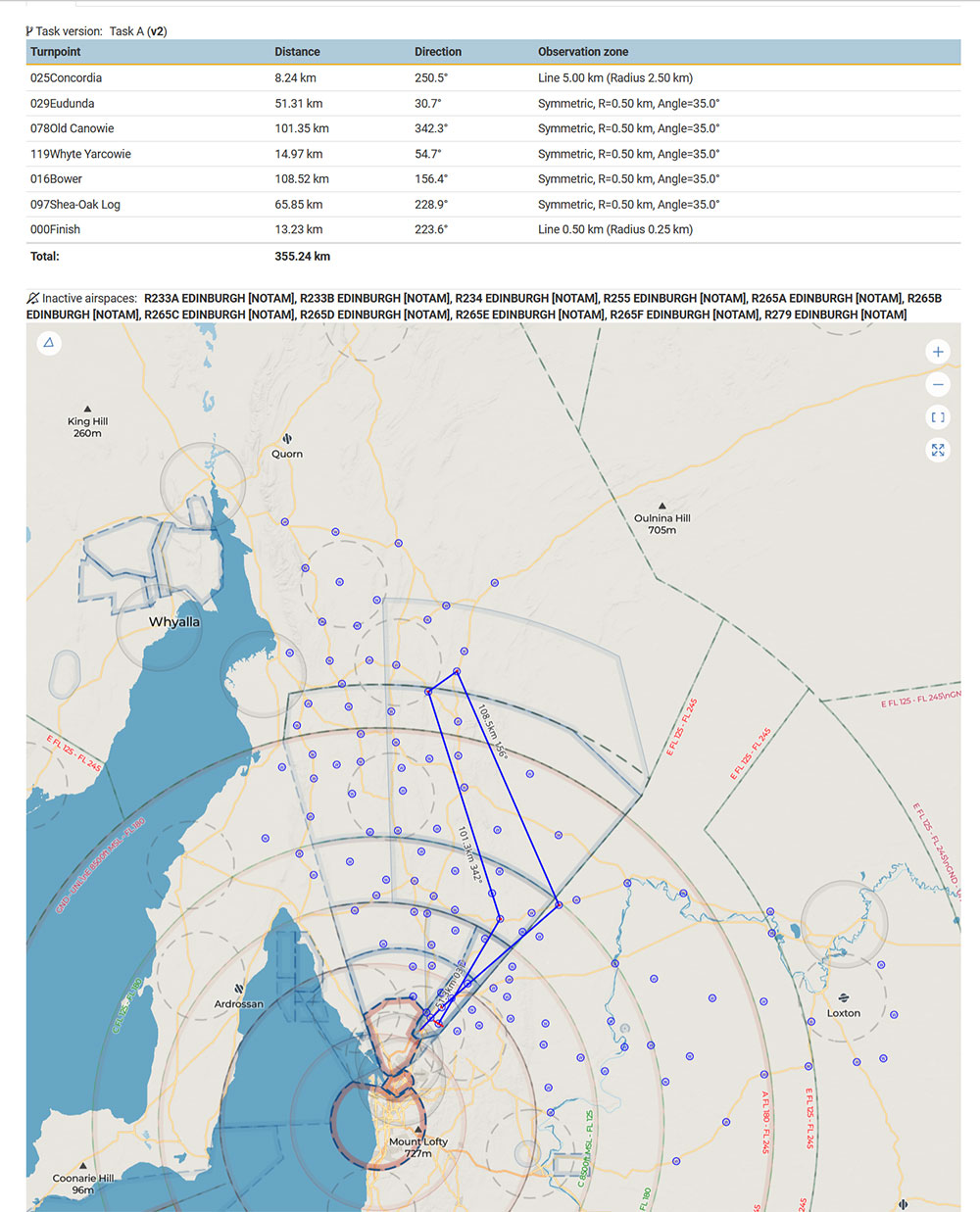Click the Ardrossan airfield marker icon
The width and height of the screenshot is (980, 1212).
pos(239,990)
